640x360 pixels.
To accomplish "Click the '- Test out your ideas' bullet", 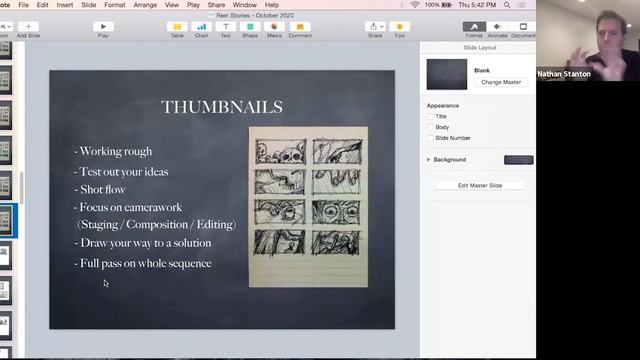I will point(121,171).
